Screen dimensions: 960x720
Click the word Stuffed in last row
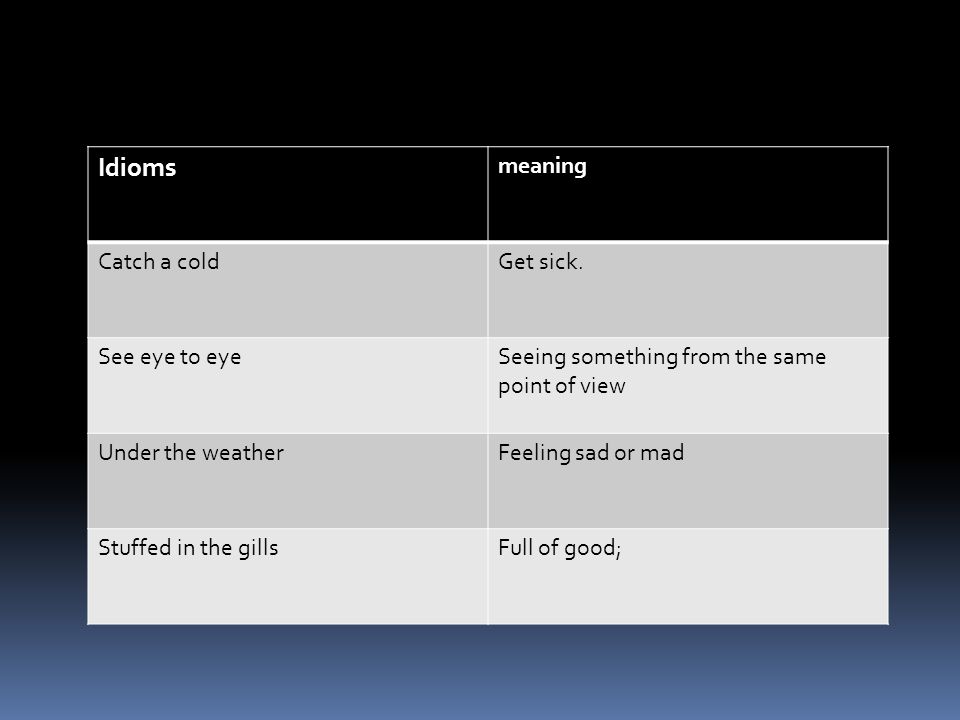coord(135,547)
